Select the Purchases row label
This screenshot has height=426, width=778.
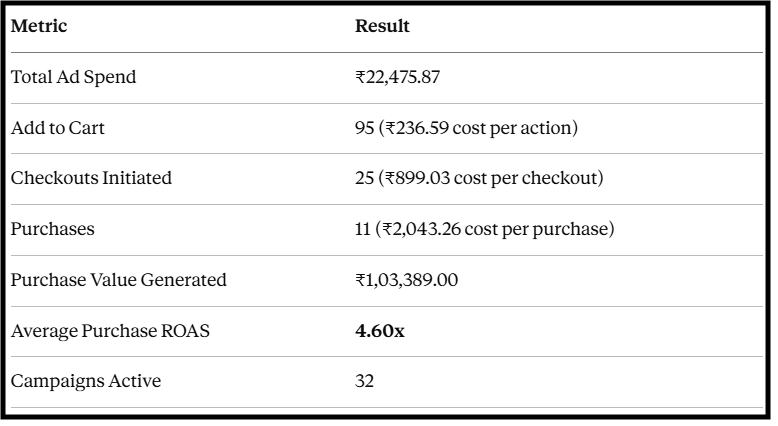(53, 229)
